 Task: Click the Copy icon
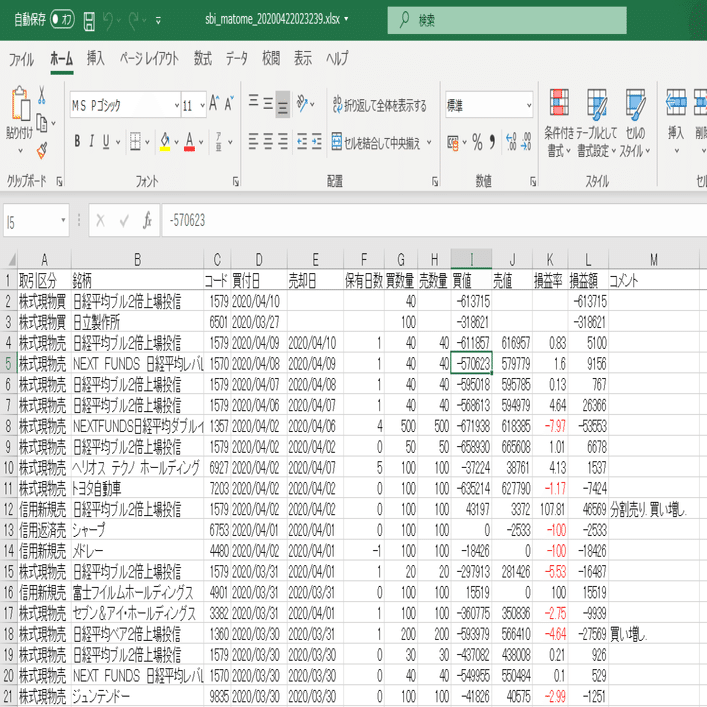(41, 123)
